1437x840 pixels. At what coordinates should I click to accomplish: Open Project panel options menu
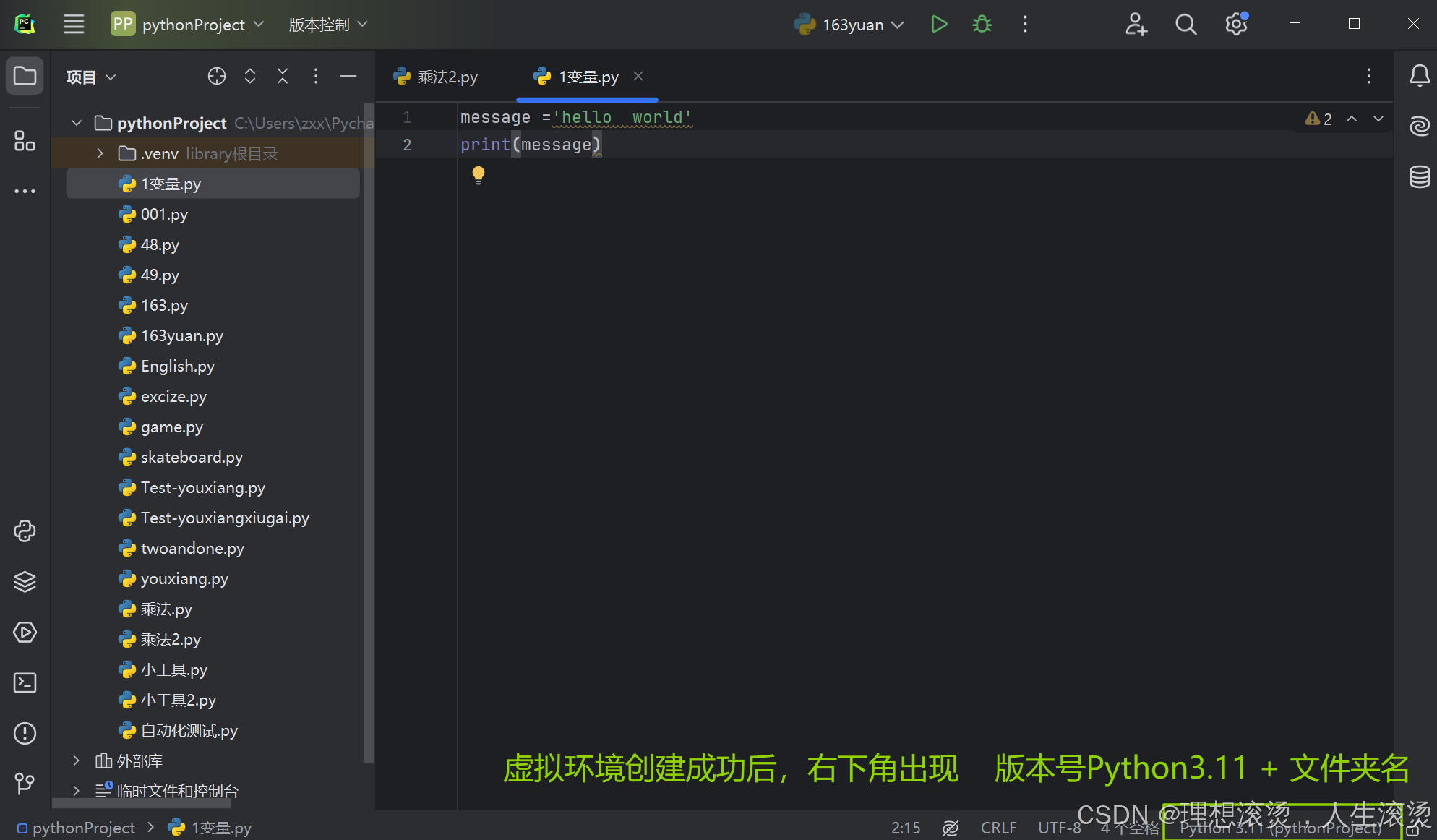tap(316, 76)
